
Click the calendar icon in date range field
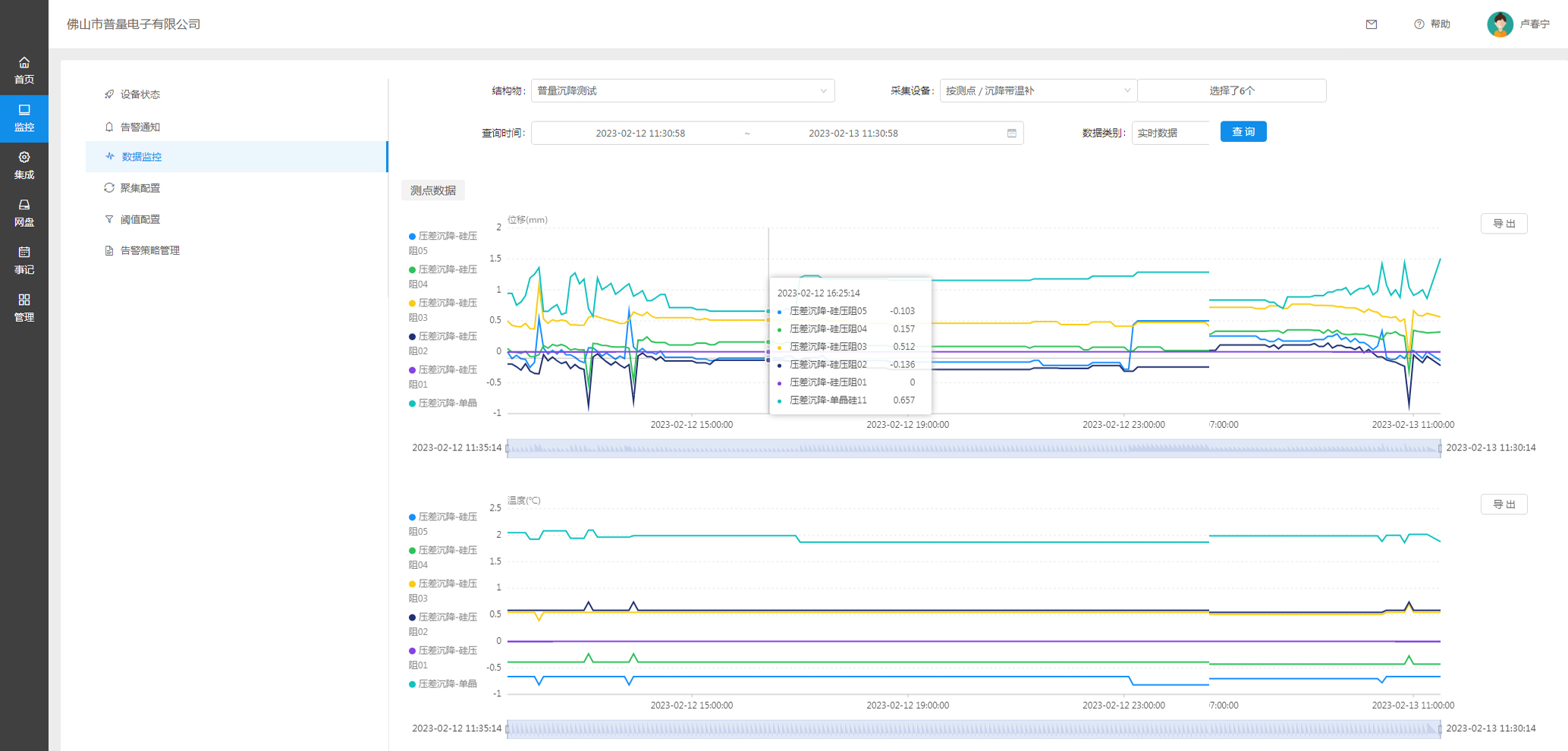(1011, 134)
